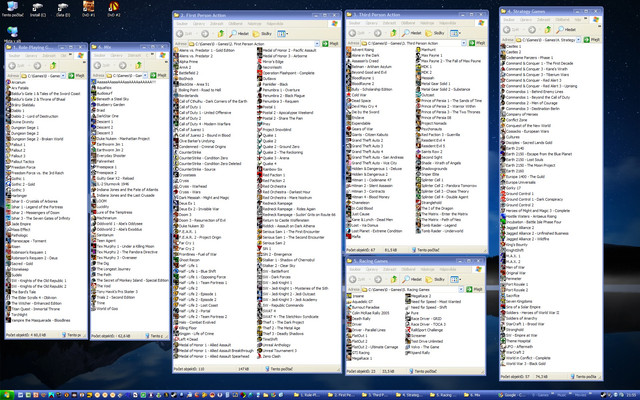Open Oblíbené menu in First Person Action window
Viewport: 640px width, 400px height.
pos(235,24)
